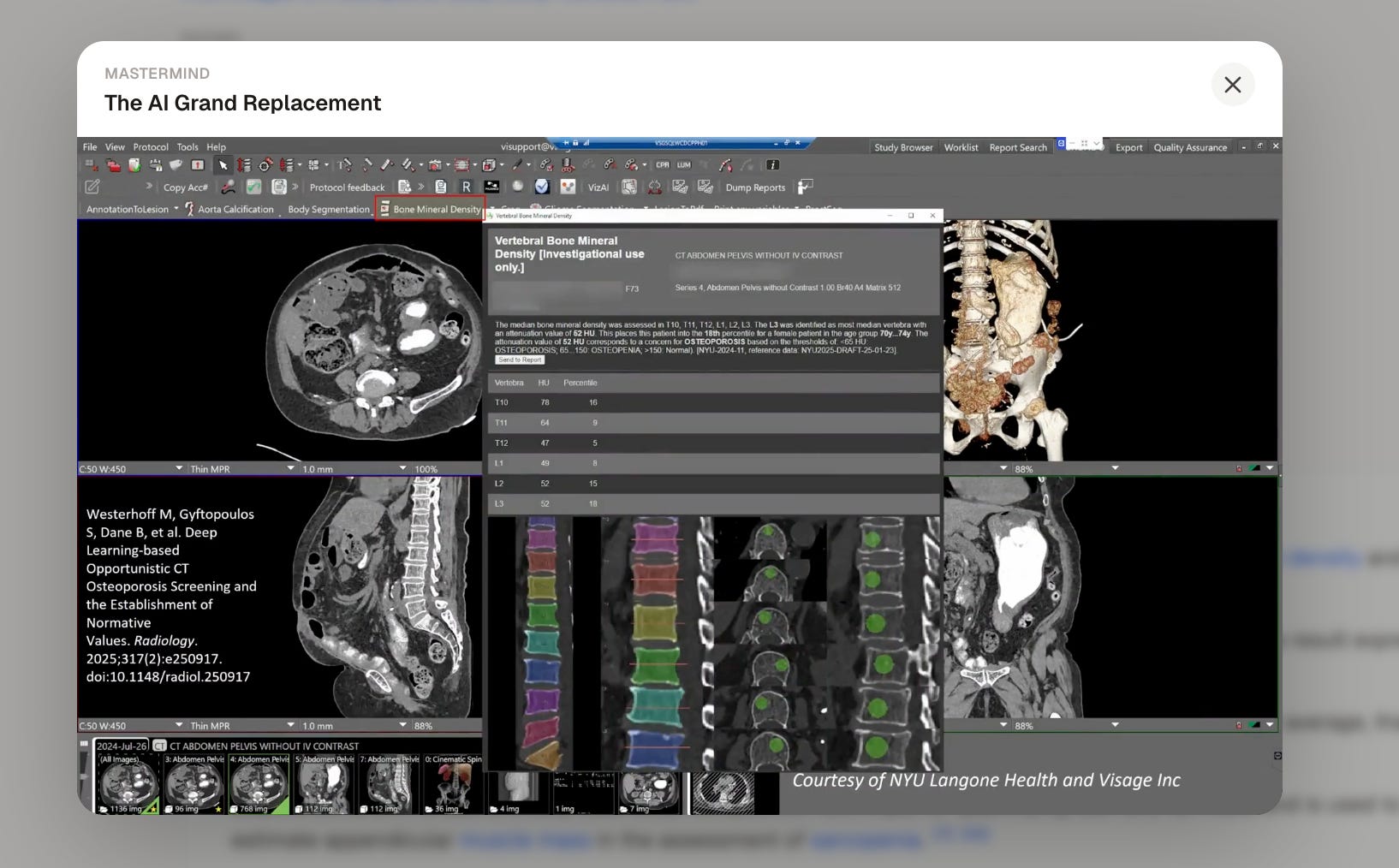Select the 4: Abdomen Pelvis 768 img thumbnail
Image resolution: width=1399 pixels, height=868 pixels.
click(259, 783)
